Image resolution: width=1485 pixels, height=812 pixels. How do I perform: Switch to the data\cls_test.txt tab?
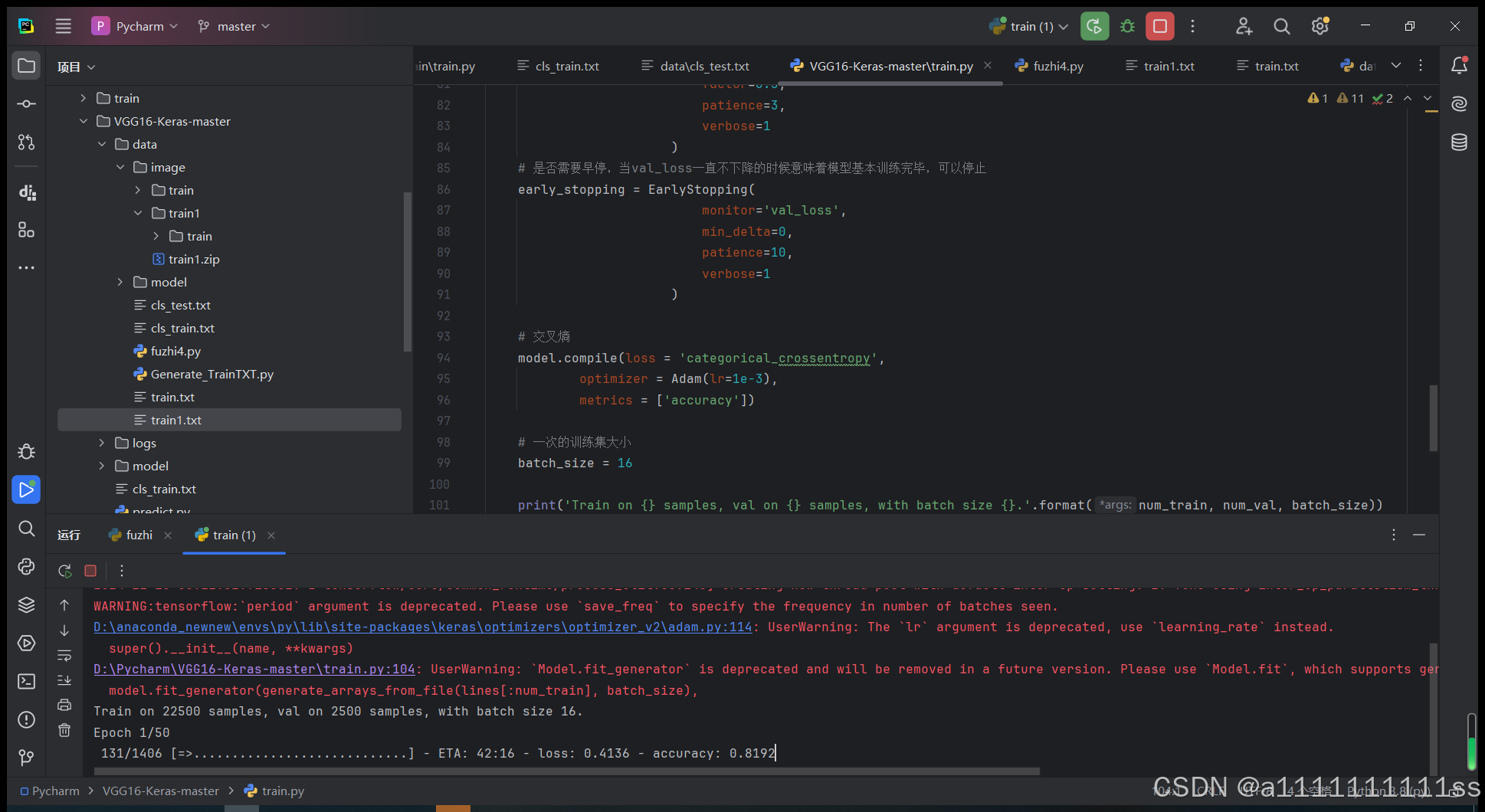(x=695, y=66)
